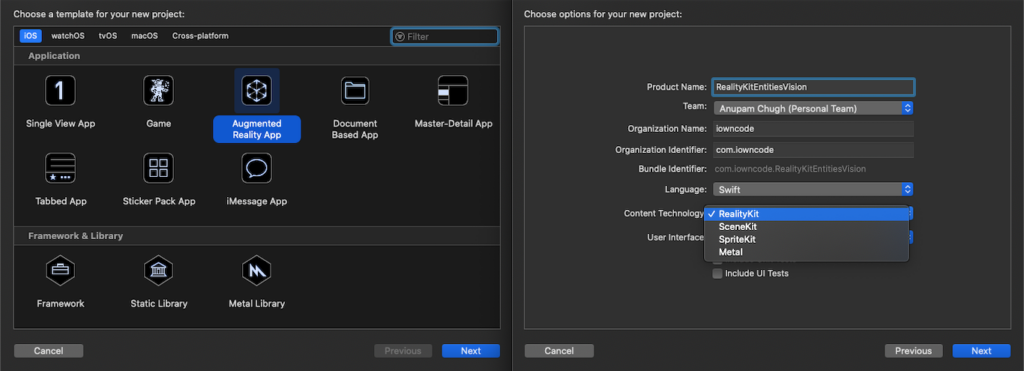1024x371 pixels.
Task: Choose the Tabbed App template icon
Action: pyautogui.click(x=60, y=168)
